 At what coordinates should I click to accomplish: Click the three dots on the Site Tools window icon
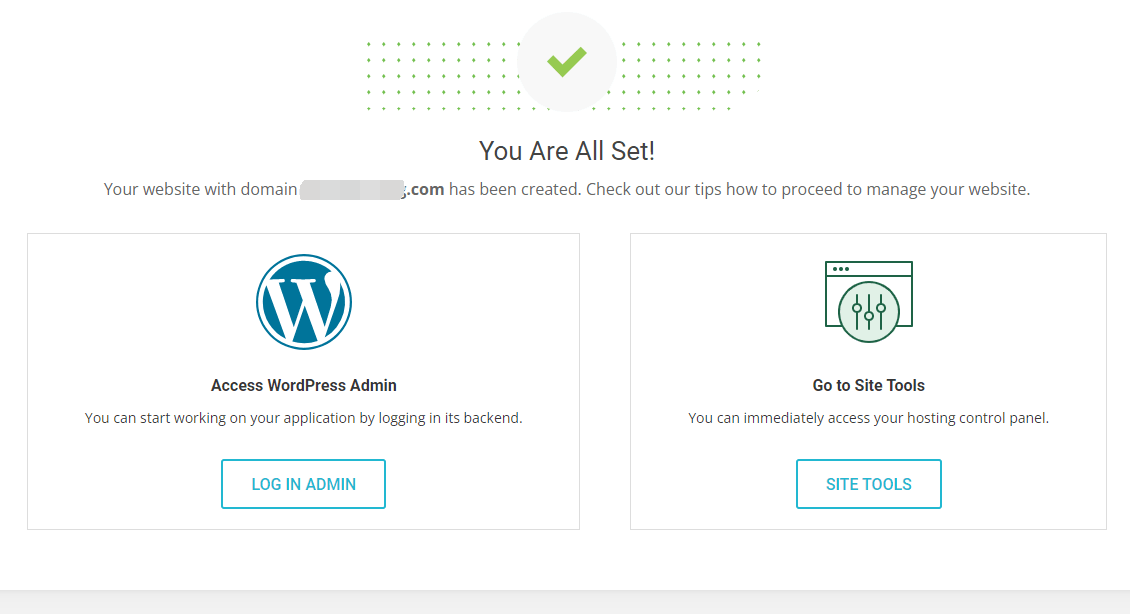tap(840, 269)
